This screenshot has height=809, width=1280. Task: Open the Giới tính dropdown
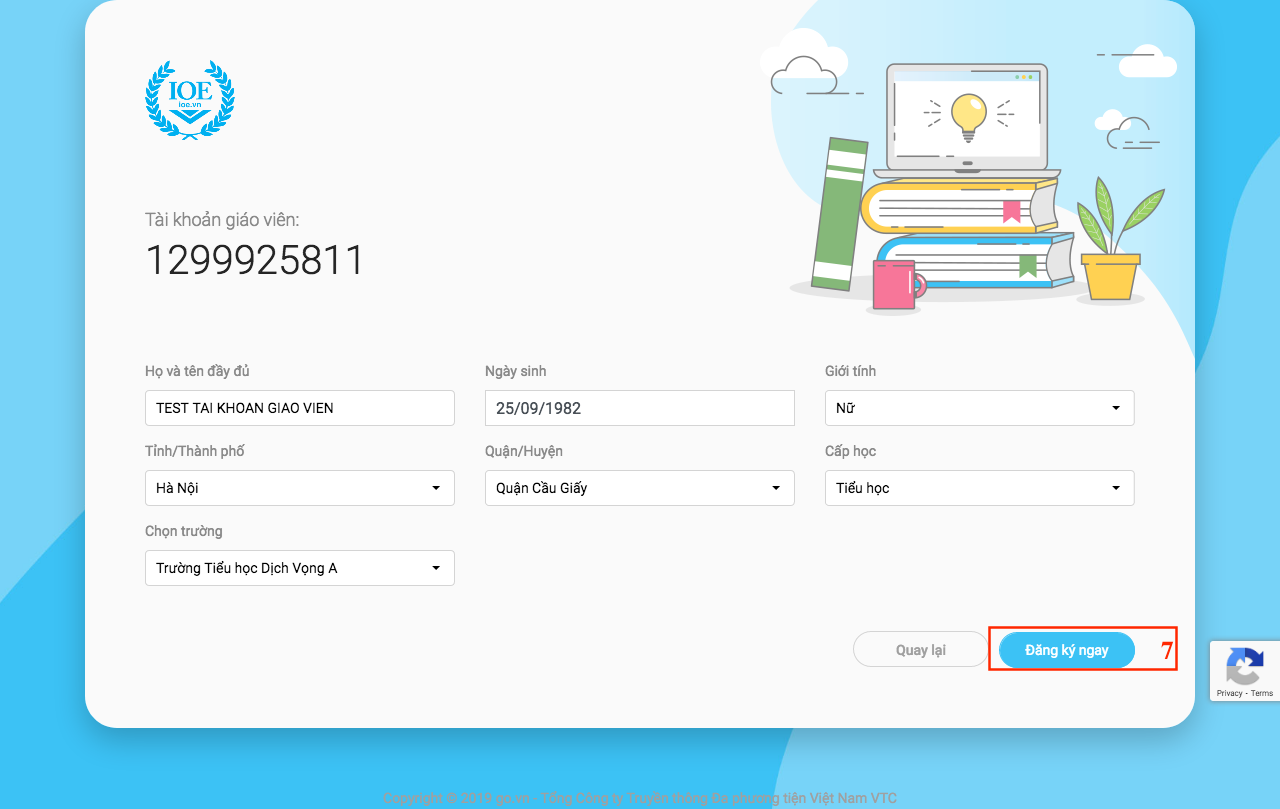pos(979,408)
